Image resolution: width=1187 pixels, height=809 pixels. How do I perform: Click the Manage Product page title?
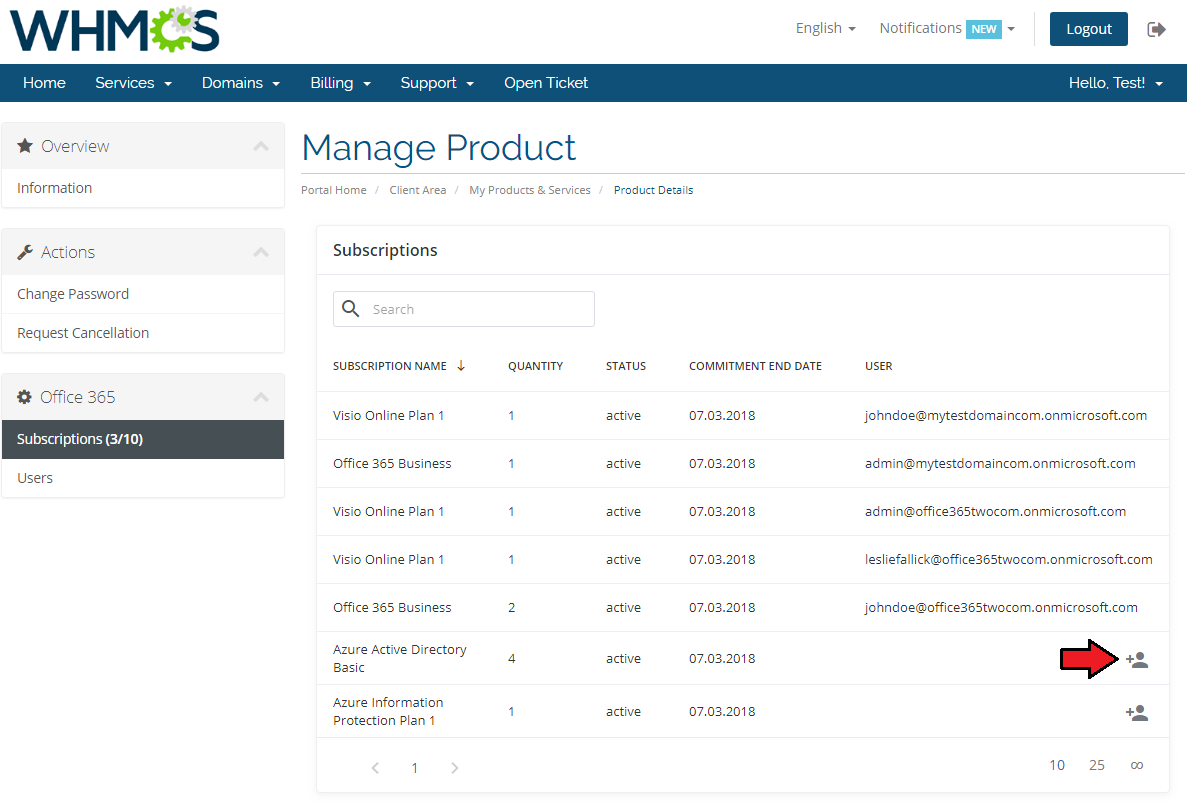[439, 148]
